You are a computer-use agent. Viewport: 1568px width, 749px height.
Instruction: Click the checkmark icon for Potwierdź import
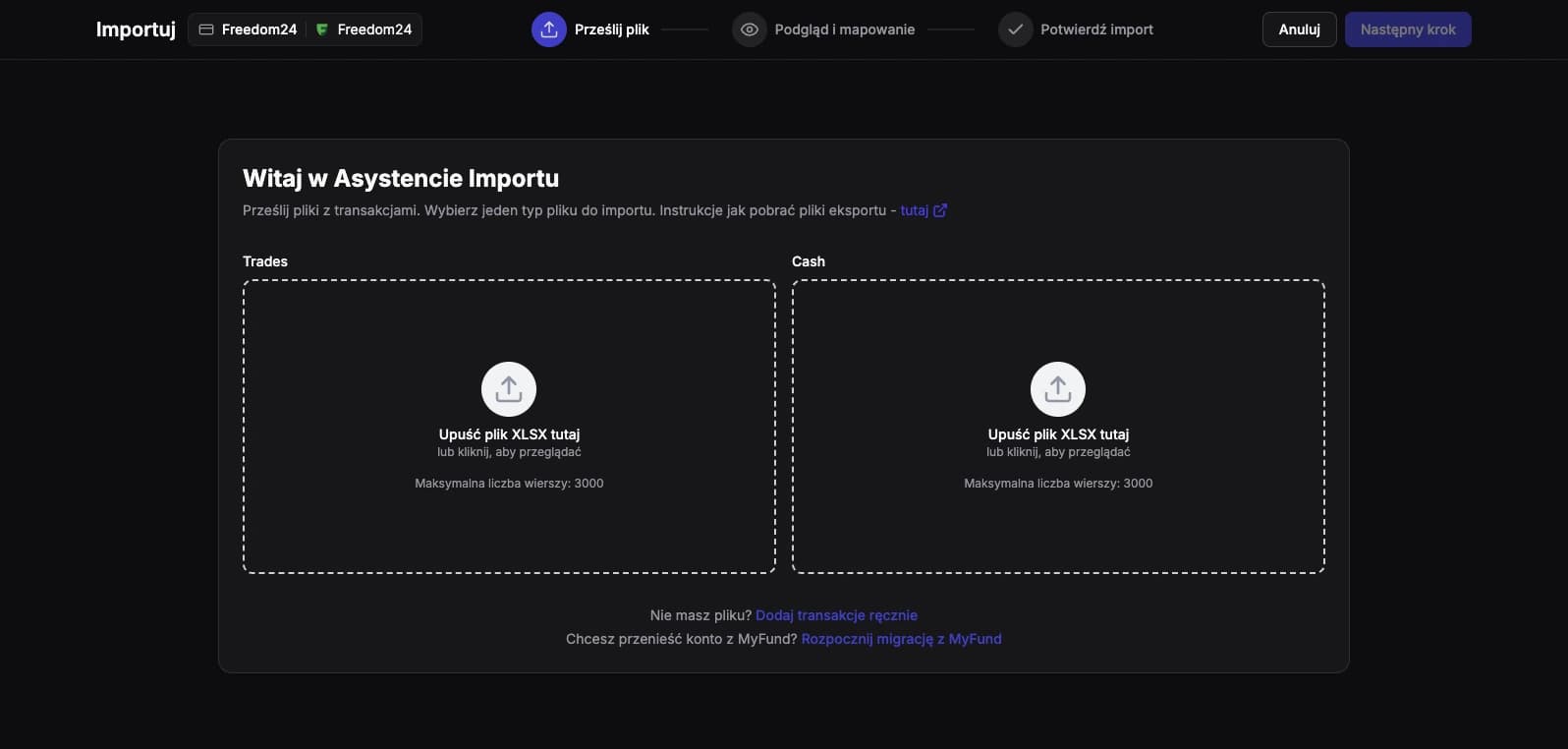point(1016,29)
